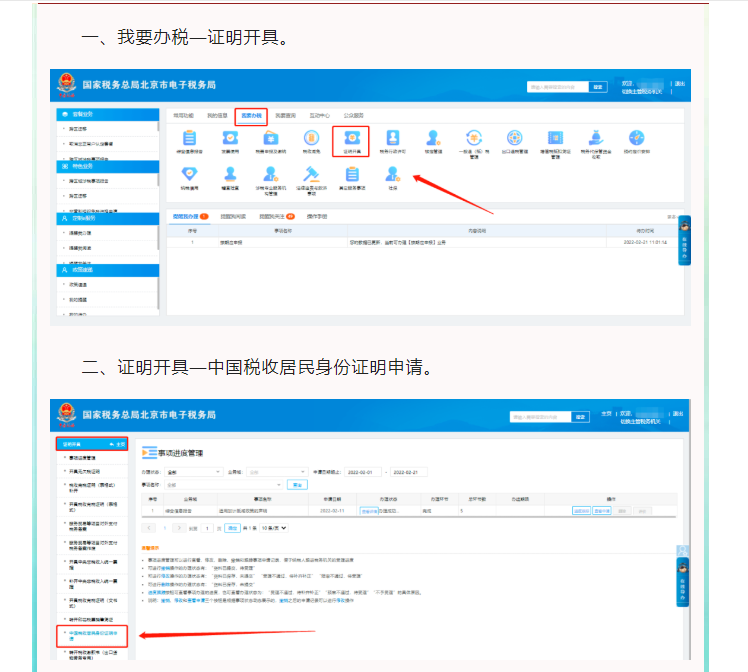Open floating customer service avatar in upper screenshot

click(x=685, y=226)
